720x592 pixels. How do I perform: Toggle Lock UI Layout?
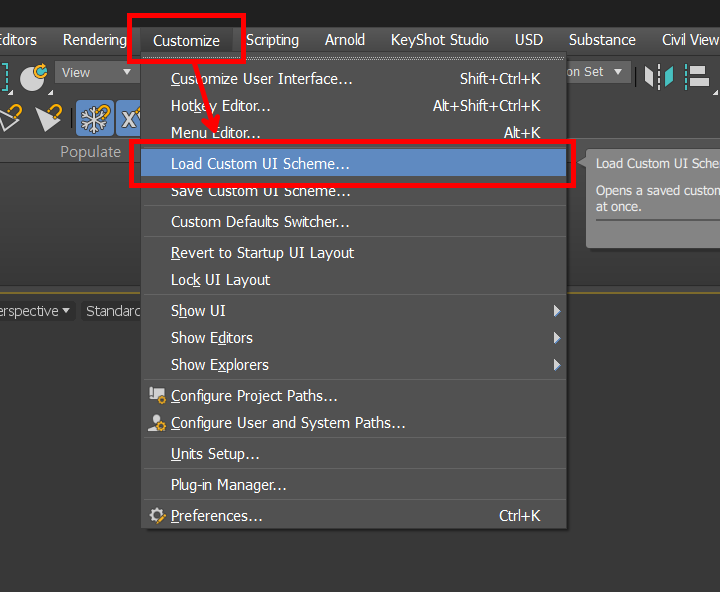click(x=354, y=280)
